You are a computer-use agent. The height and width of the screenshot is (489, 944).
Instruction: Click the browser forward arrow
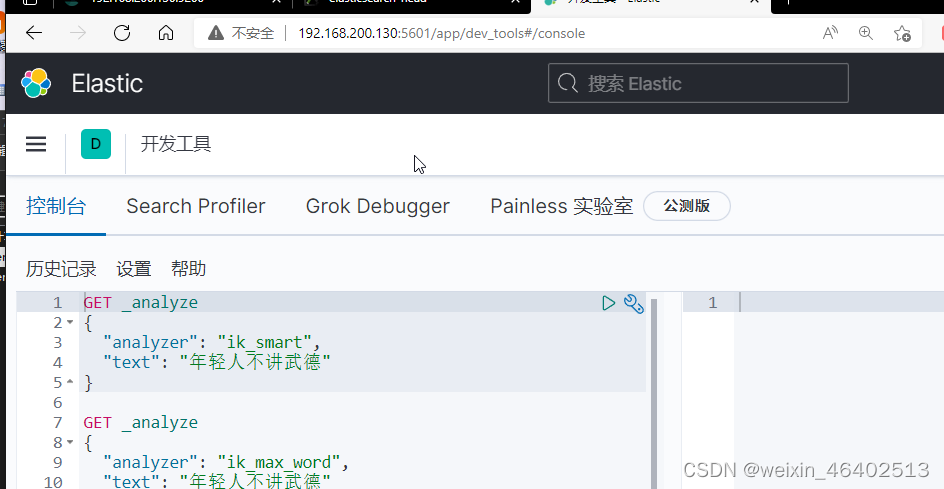[x=78, y=33]
